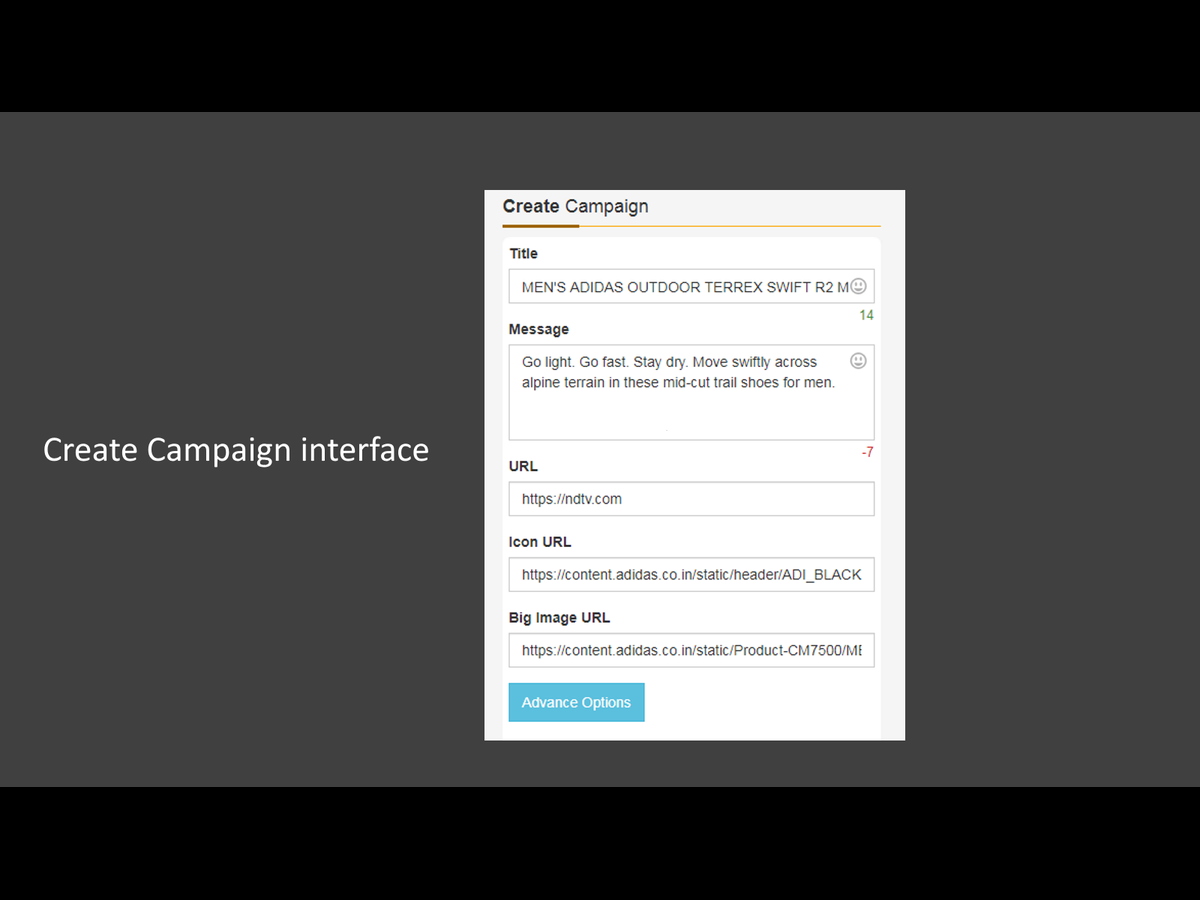Click the message character counter -7
Viewport: 1200px width, 900px height.
pos(867,452)
